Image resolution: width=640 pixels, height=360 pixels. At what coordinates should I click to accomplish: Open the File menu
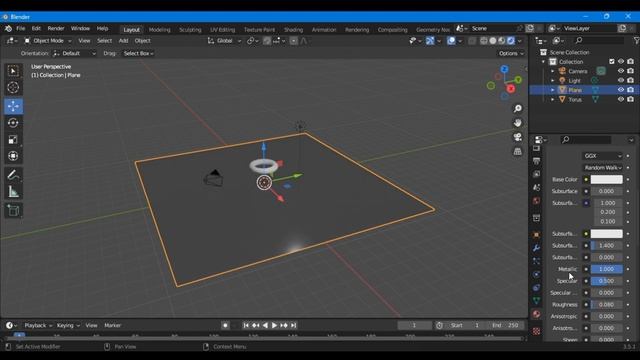(20, 29)
